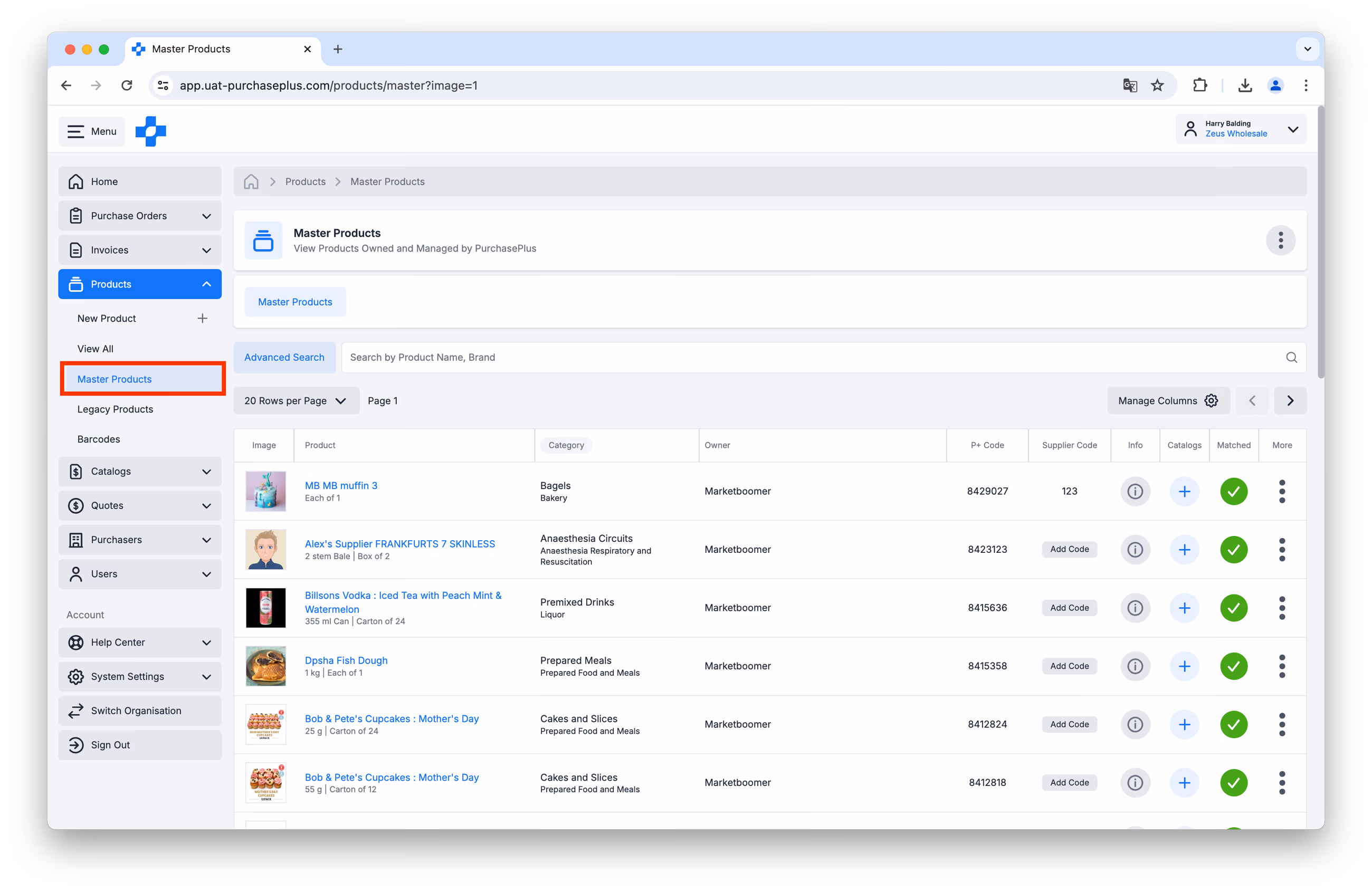Open more options for Alex's Supplier FRANKFURTS

point(1281,550)
